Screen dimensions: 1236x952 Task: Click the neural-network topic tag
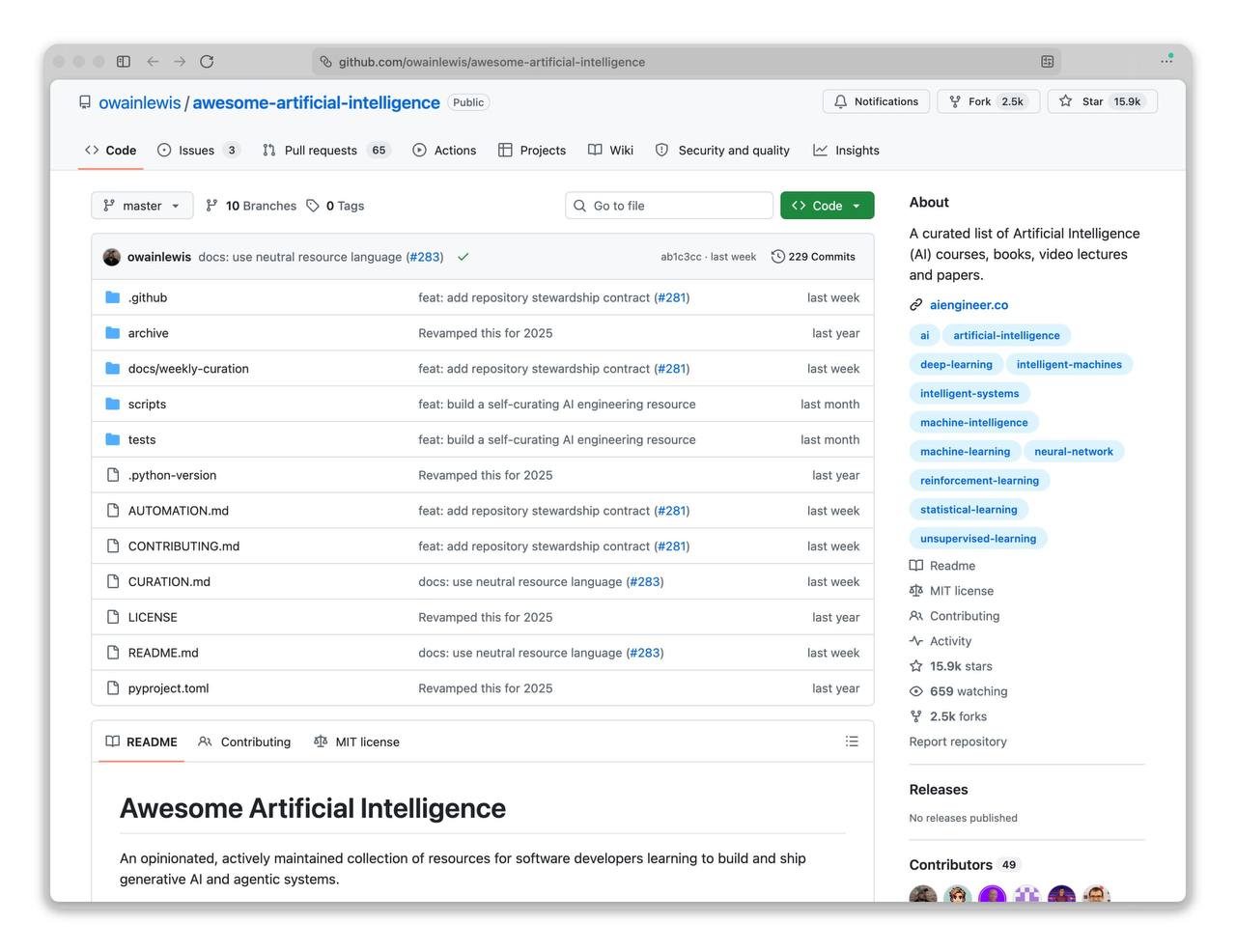click(x=1074, y=452)
